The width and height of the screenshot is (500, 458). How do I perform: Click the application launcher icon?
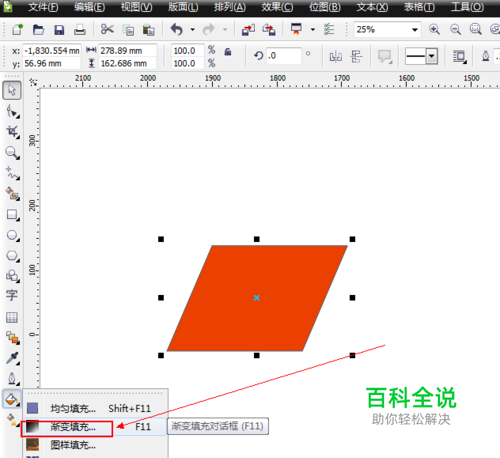[296, 29]
